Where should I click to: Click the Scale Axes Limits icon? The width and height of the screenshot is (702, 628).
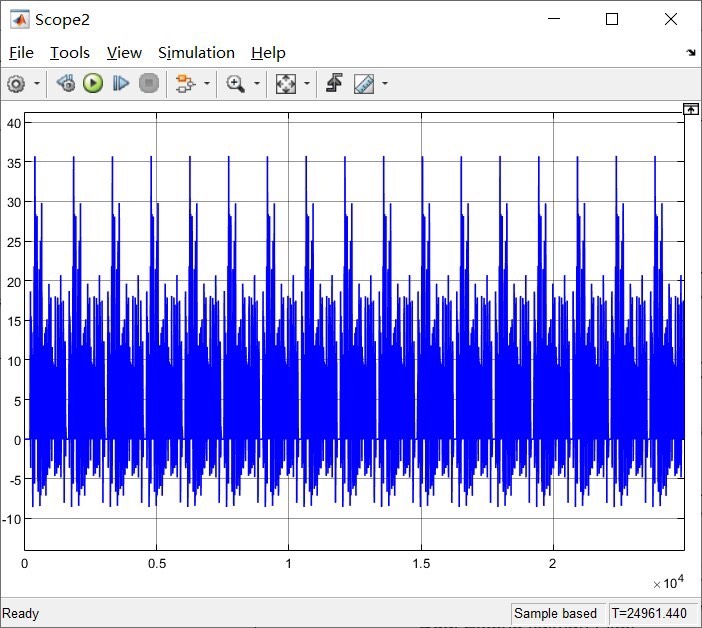click(286, 84)
